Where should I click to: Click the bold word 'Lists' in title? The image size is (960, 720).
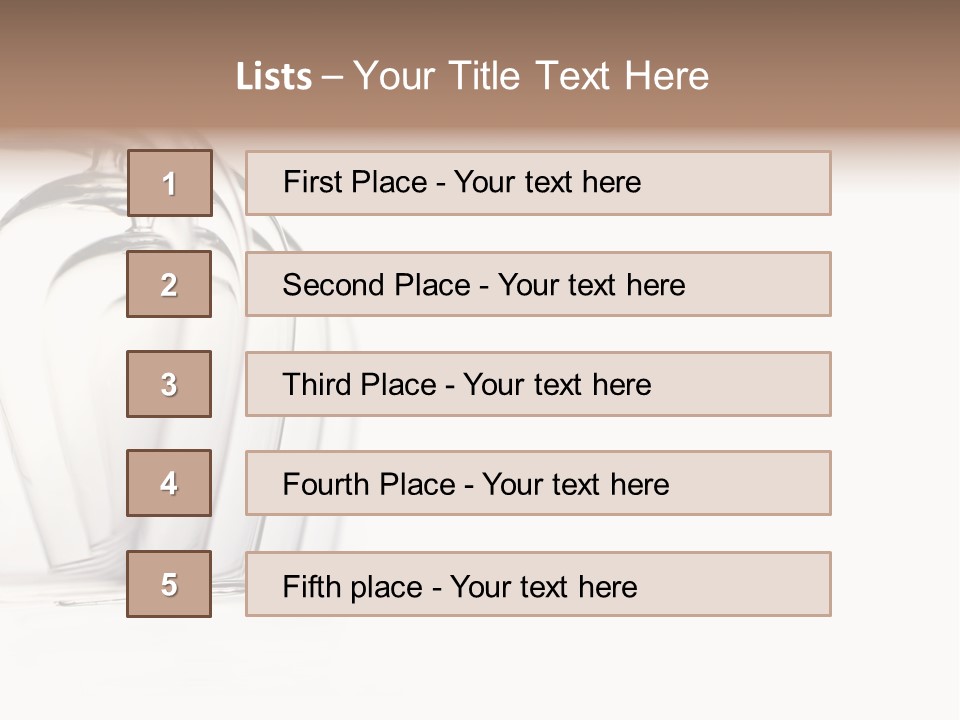[x=274, y=77]
